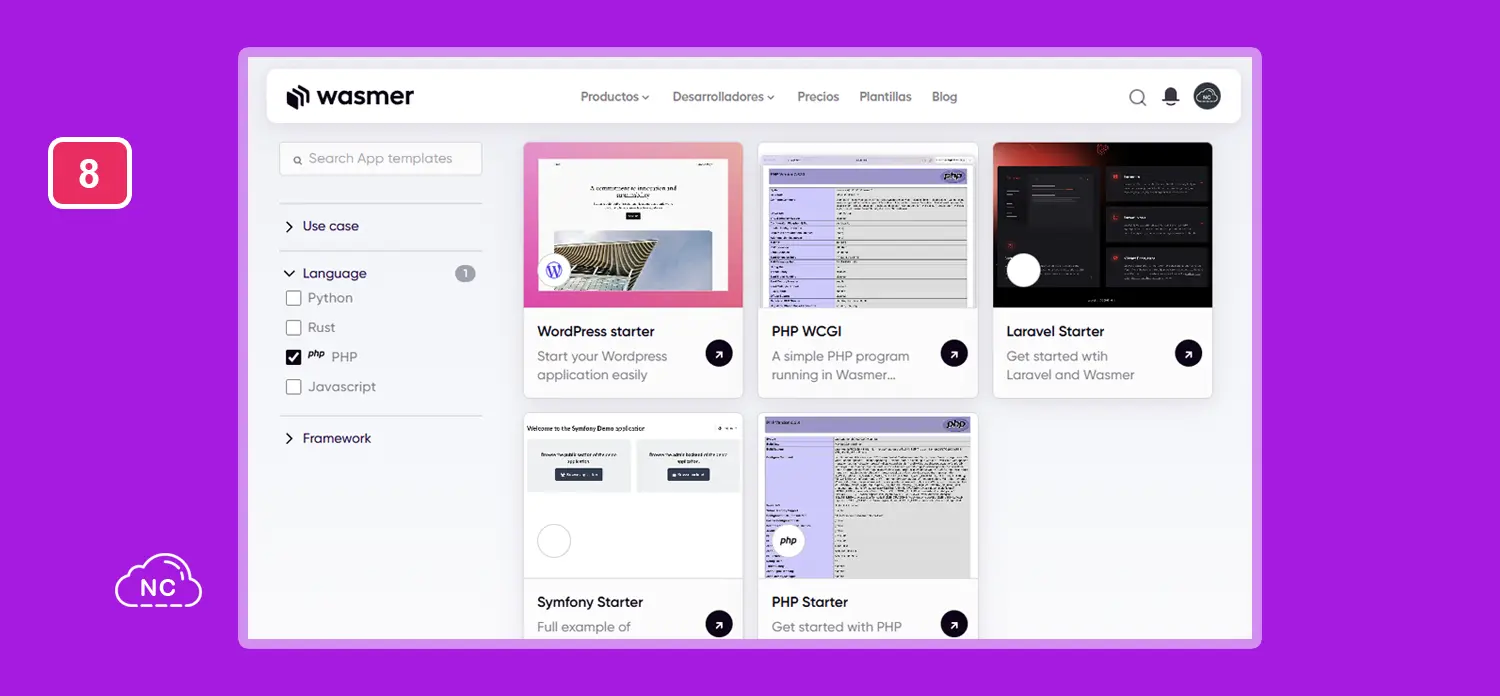Open PHP Starter arrow button
The image size is (1500, 696).
coord(954,624)
